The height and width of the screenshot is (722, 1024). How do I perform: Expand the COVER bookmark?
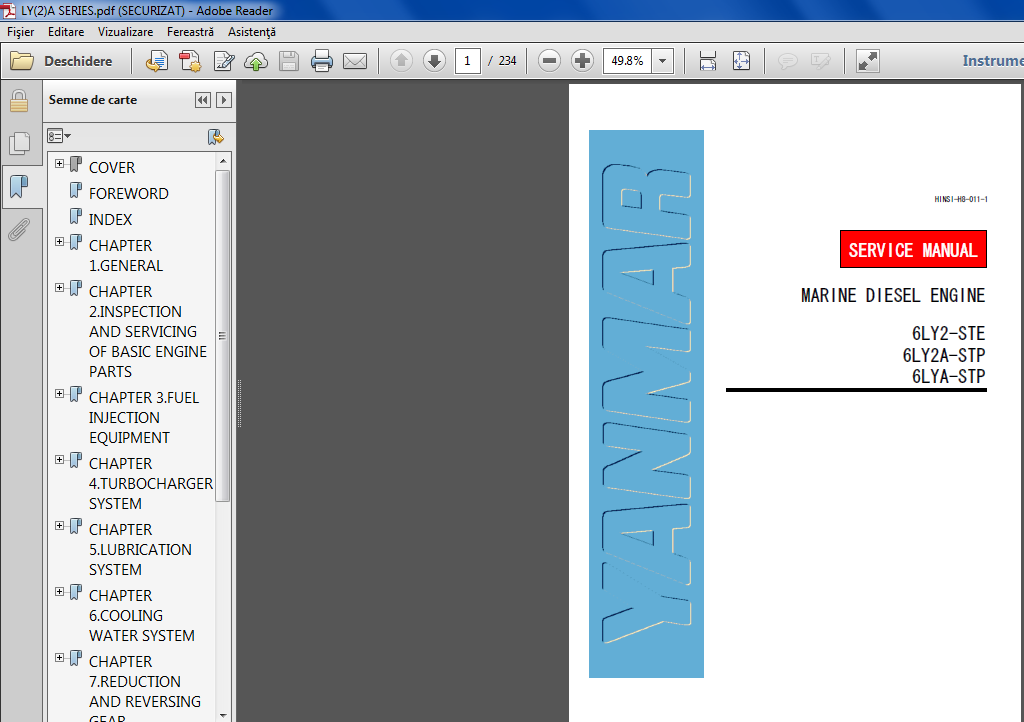point(59,163)
